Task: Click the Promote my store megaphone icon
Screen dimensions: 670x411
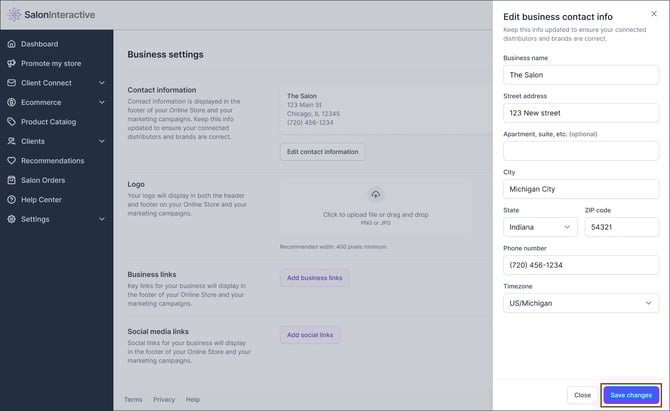Action: pos(12,63)
